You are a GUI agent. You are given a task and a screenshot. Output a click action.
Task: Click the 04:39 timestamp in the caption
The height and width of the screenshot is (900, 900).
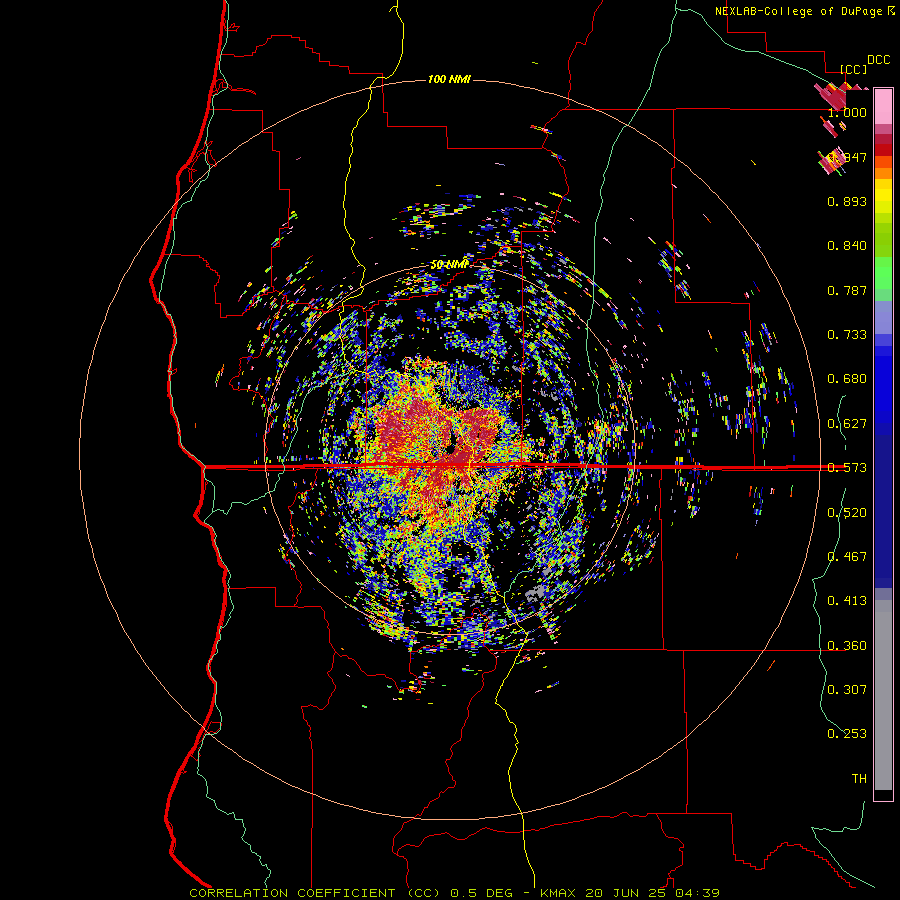point(697,893)
